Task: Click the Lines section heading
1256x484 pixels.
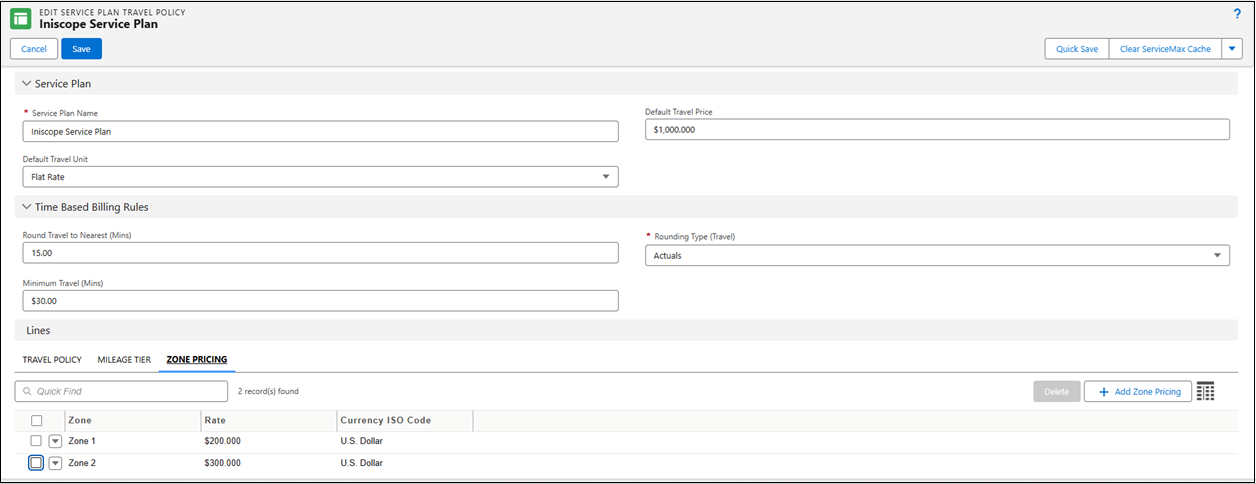Action: [x=37, y=330]
